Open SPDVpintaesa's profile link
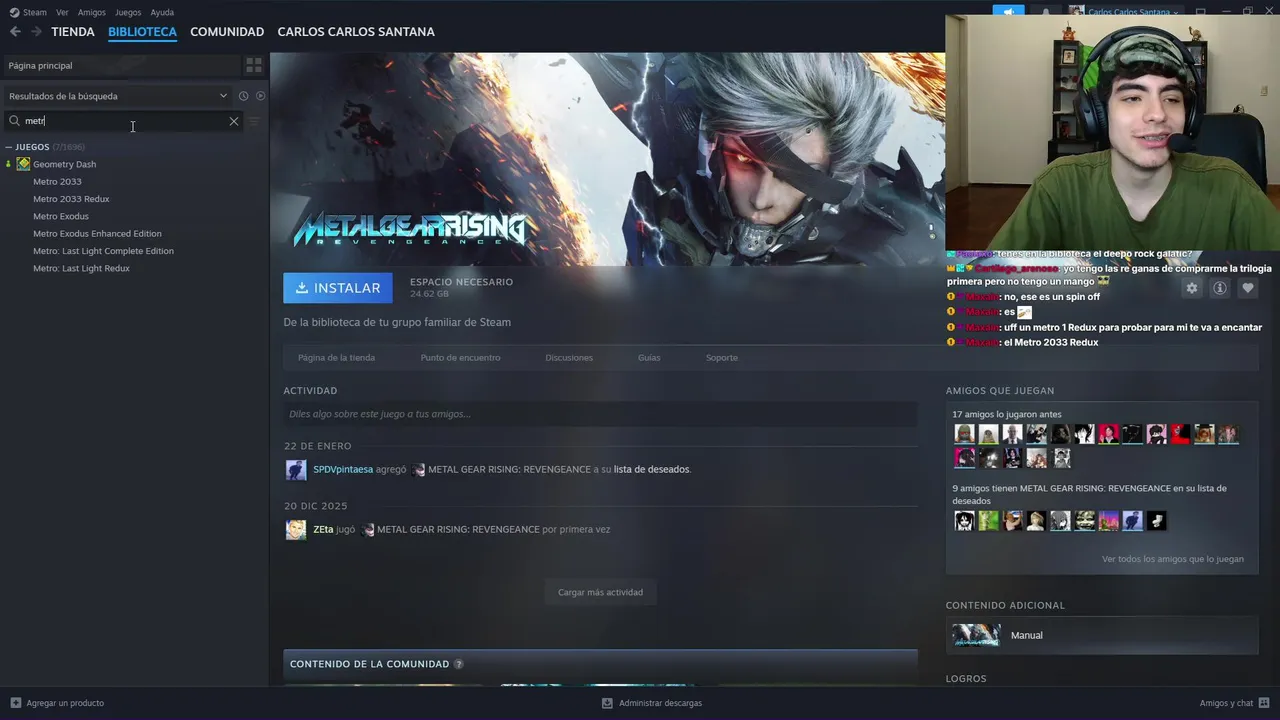Screen dimensions: 1280x720 [343, 469]
